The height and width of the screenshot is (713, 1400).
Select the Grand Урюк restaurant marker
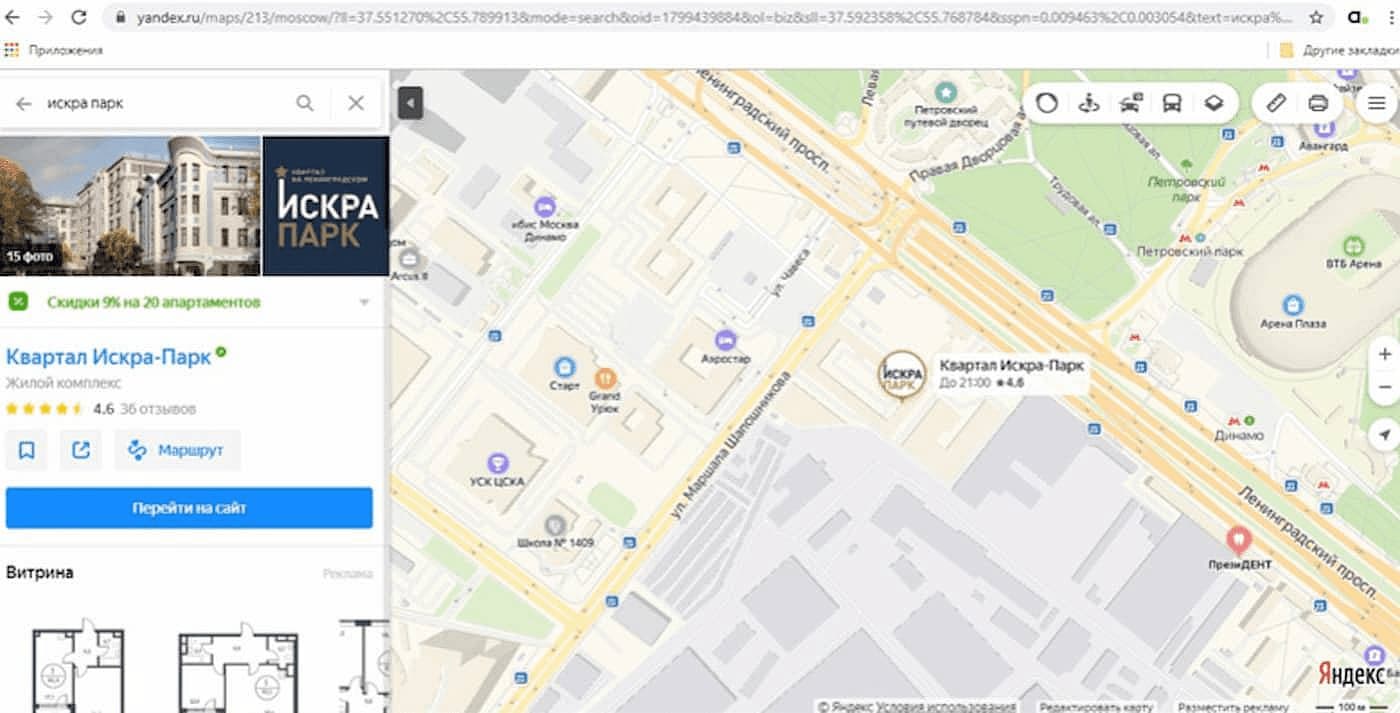coord(605,379)
